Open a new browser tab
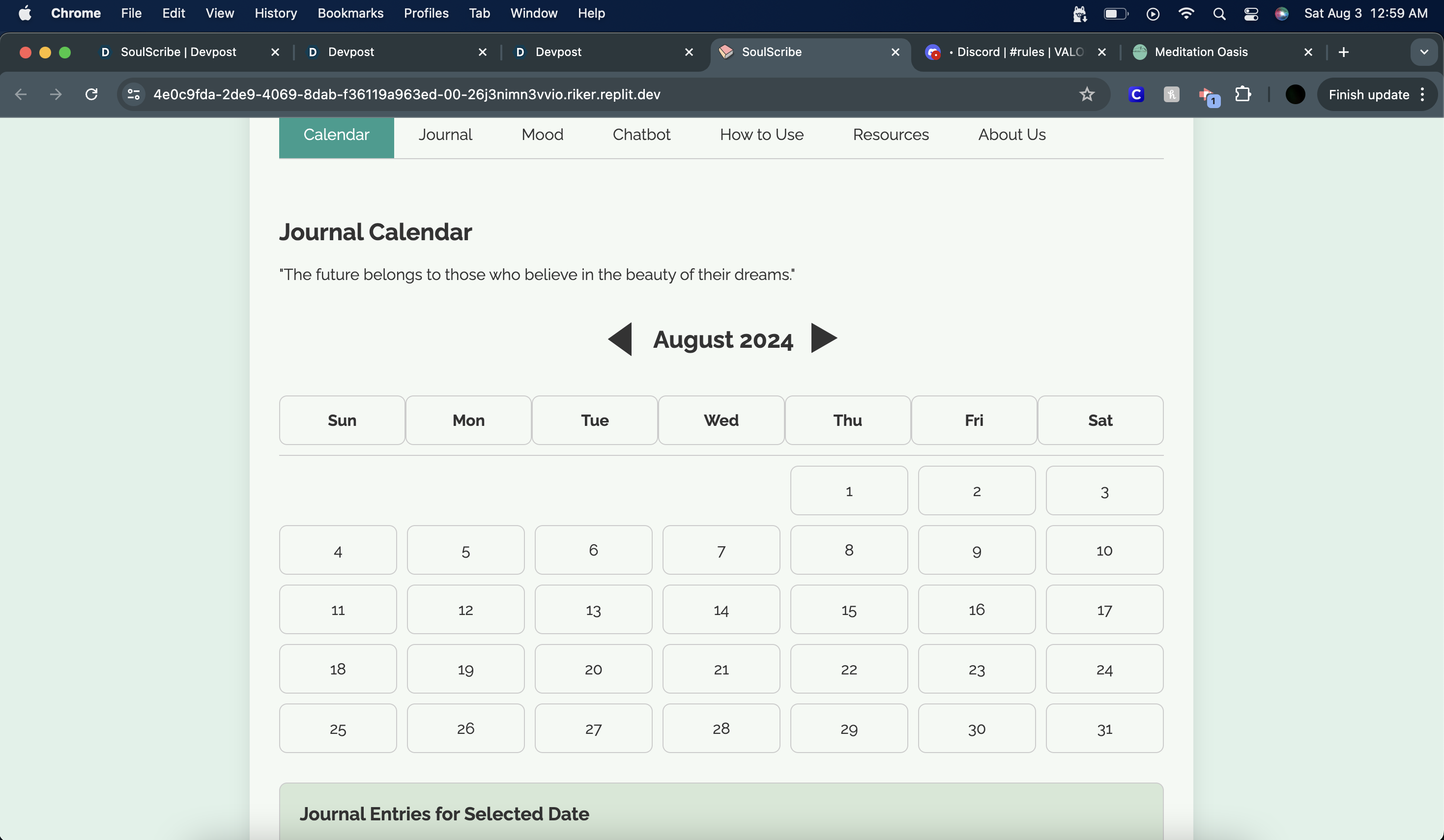 click(1343, 52)
